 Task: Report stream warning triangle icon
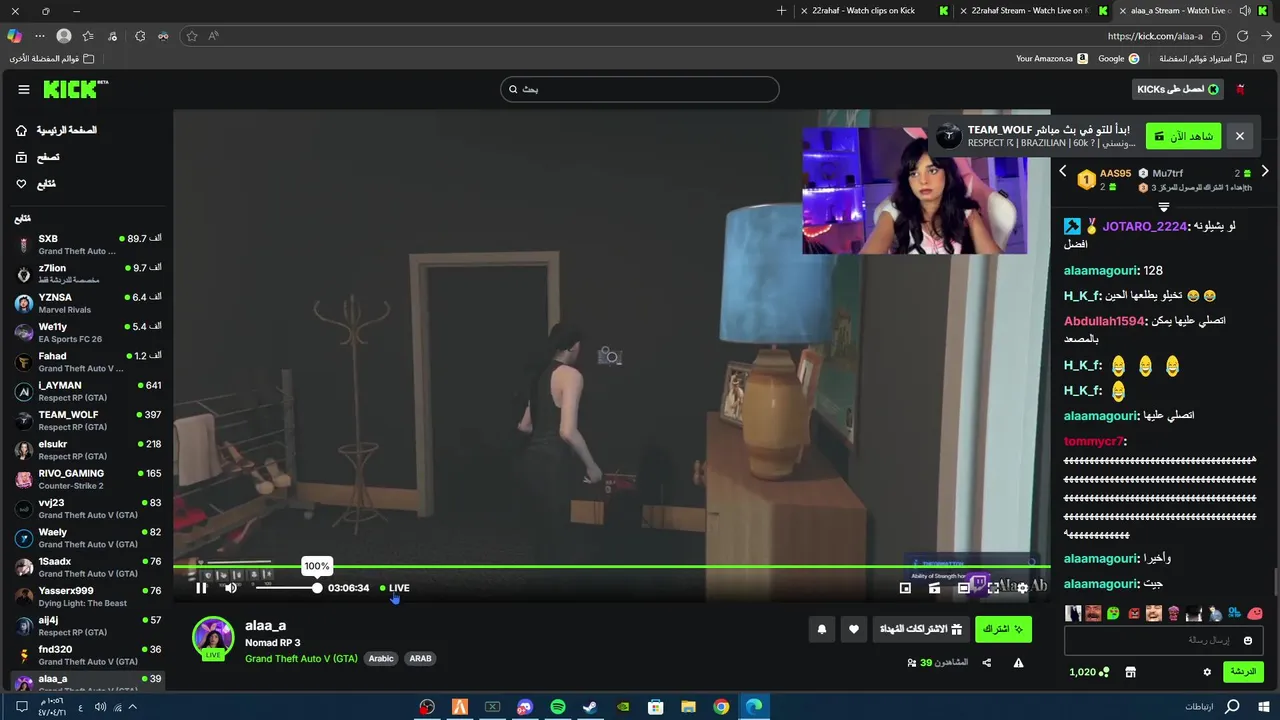point(1018,663)
